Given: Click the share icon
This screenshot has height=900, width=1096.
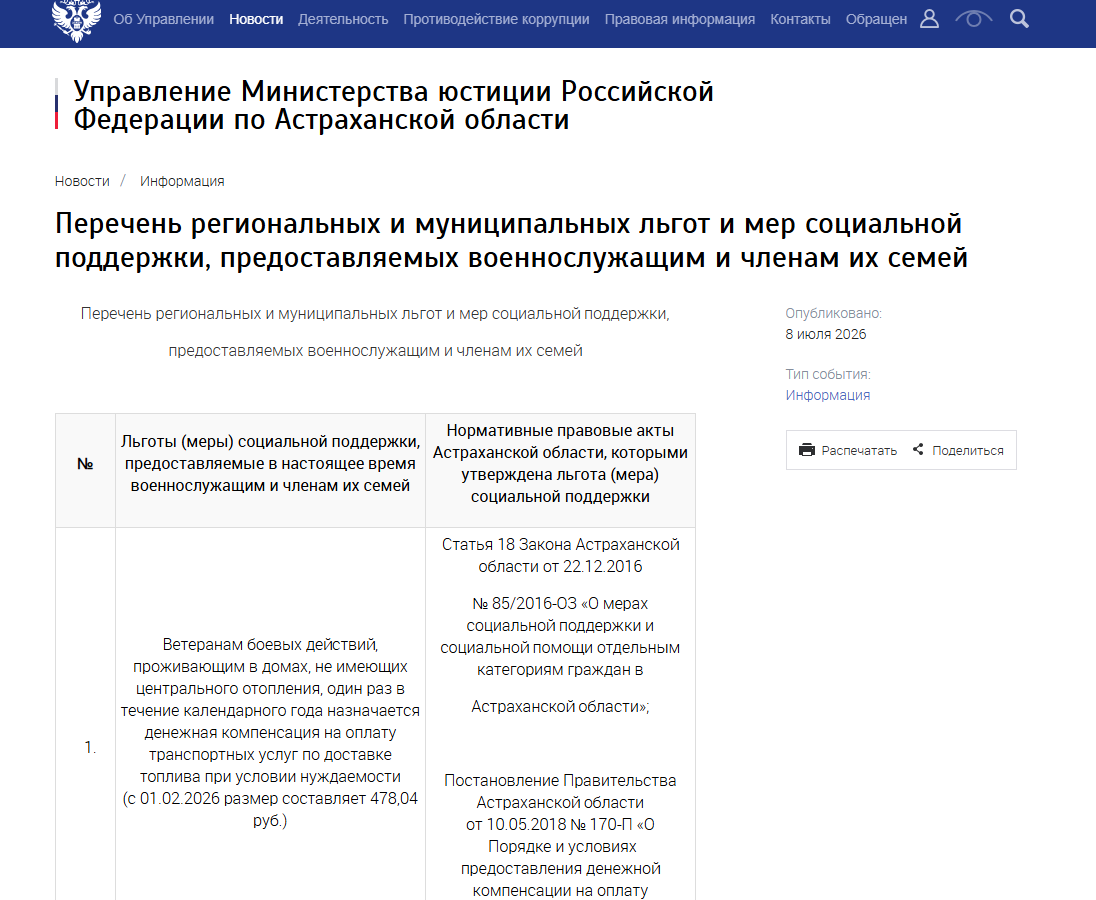Looking at the screenshot, I should (918, 449).
